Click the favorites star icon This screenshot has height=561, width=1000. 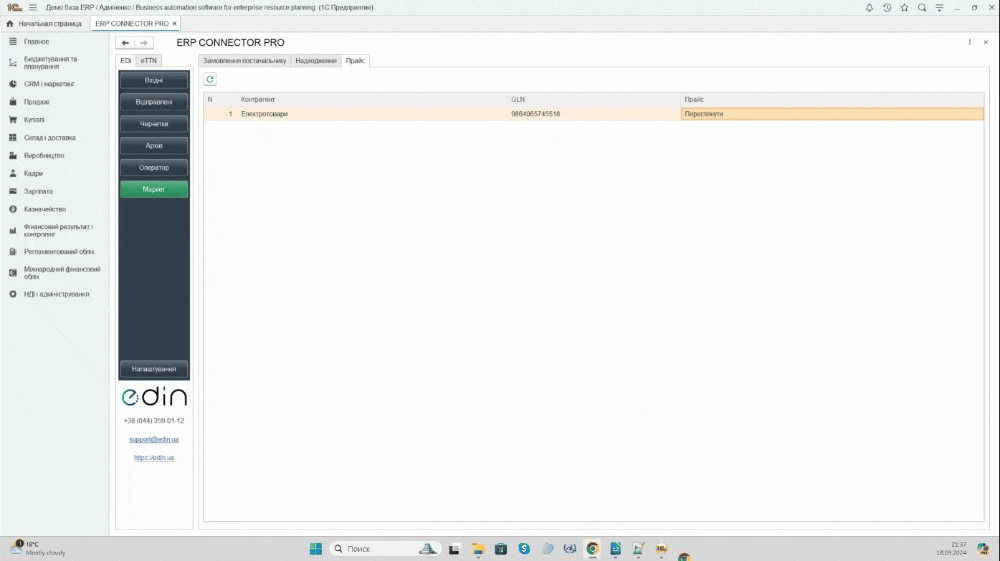905,7
